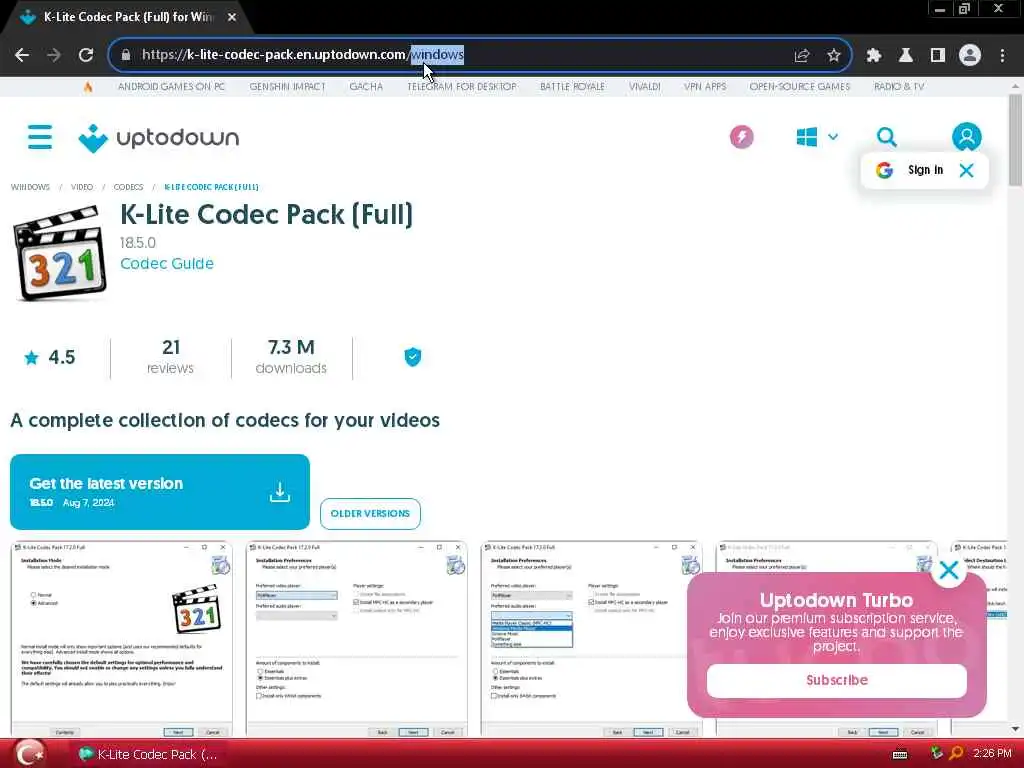Open GACHA menu item

tap(366, 86)
